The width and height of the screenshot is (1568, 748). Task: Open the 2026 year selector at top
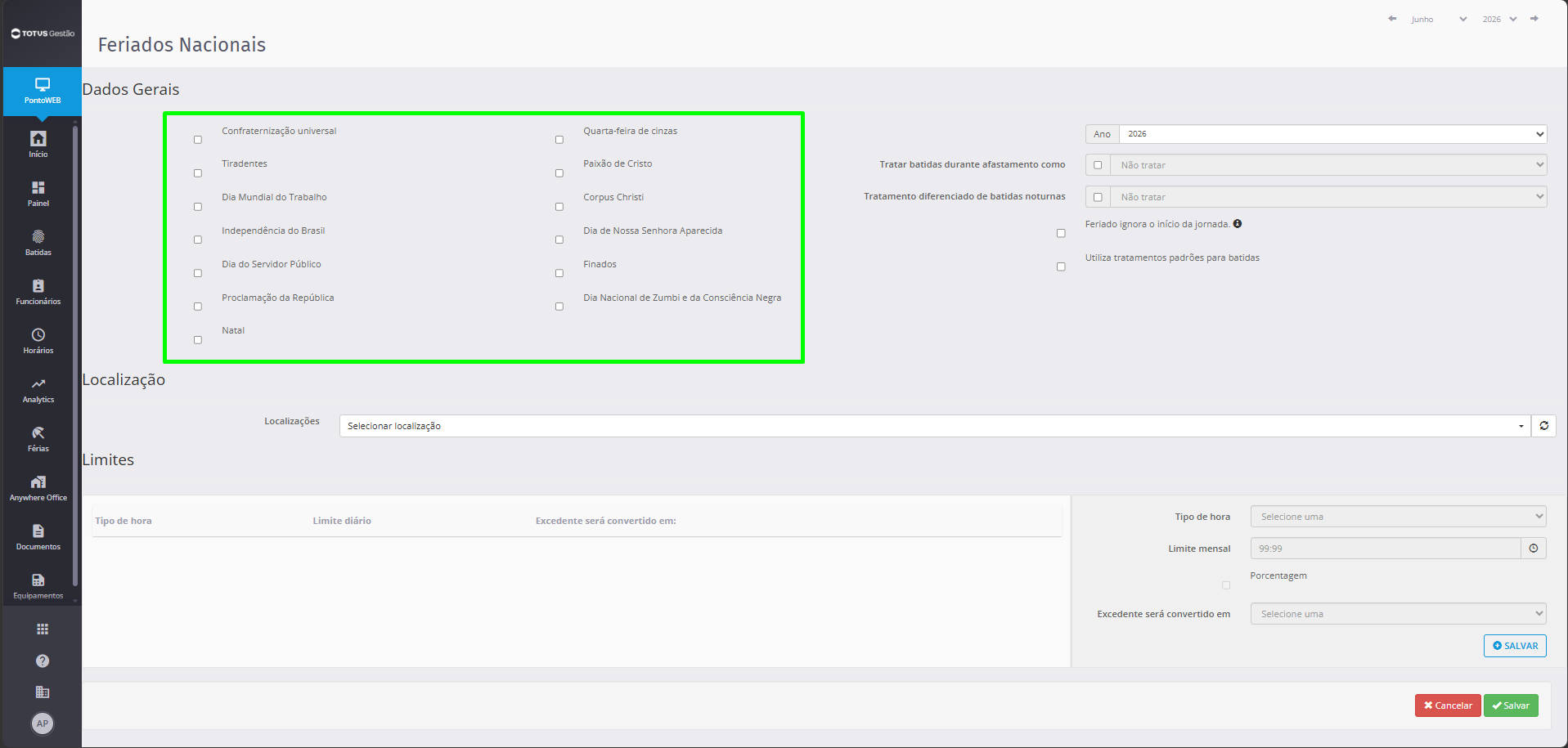(1499, 19)
